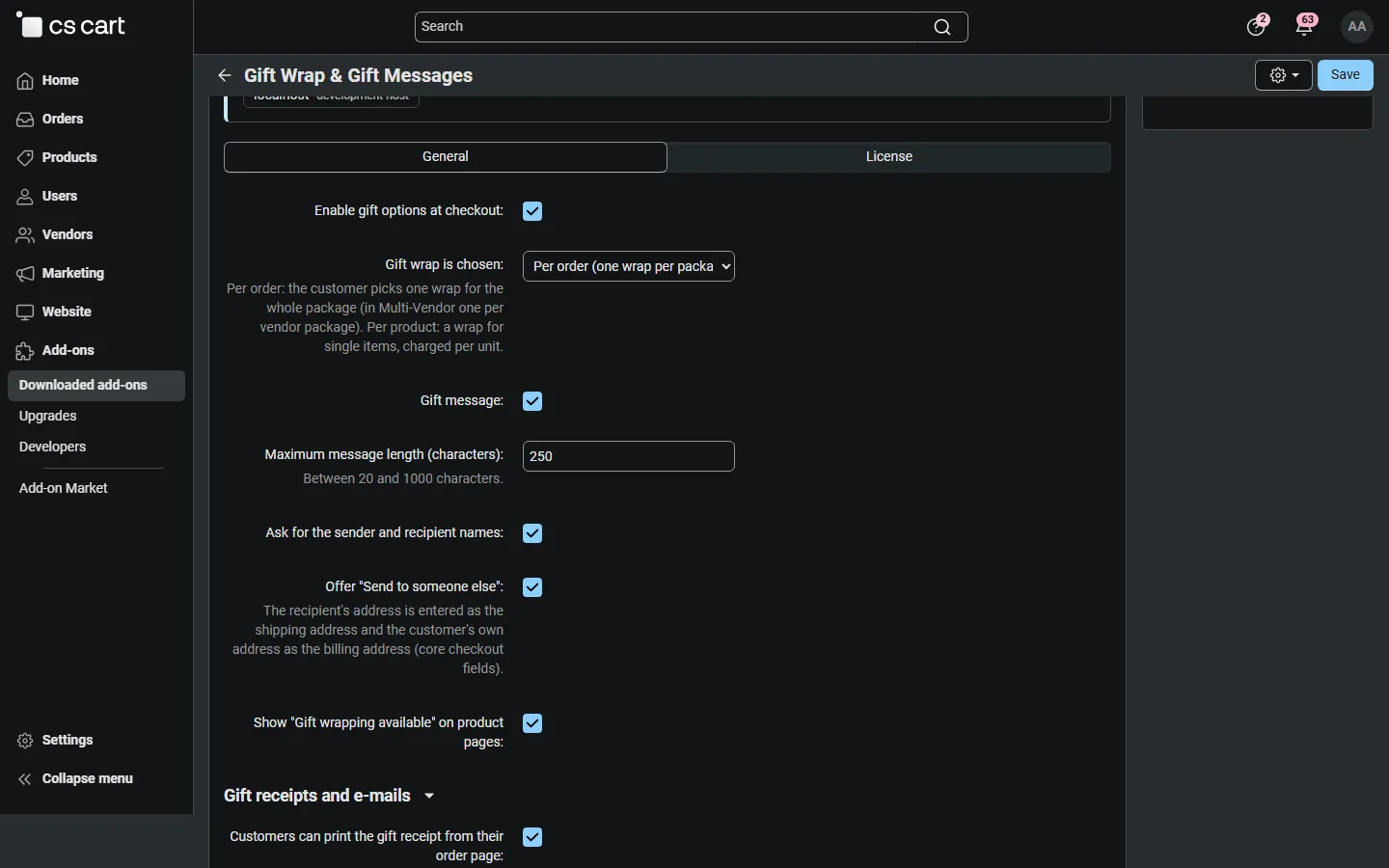This screenshot has height=868, width=1389.
Task: Click the search magnifier icon
Action: [x=942, y=27]
